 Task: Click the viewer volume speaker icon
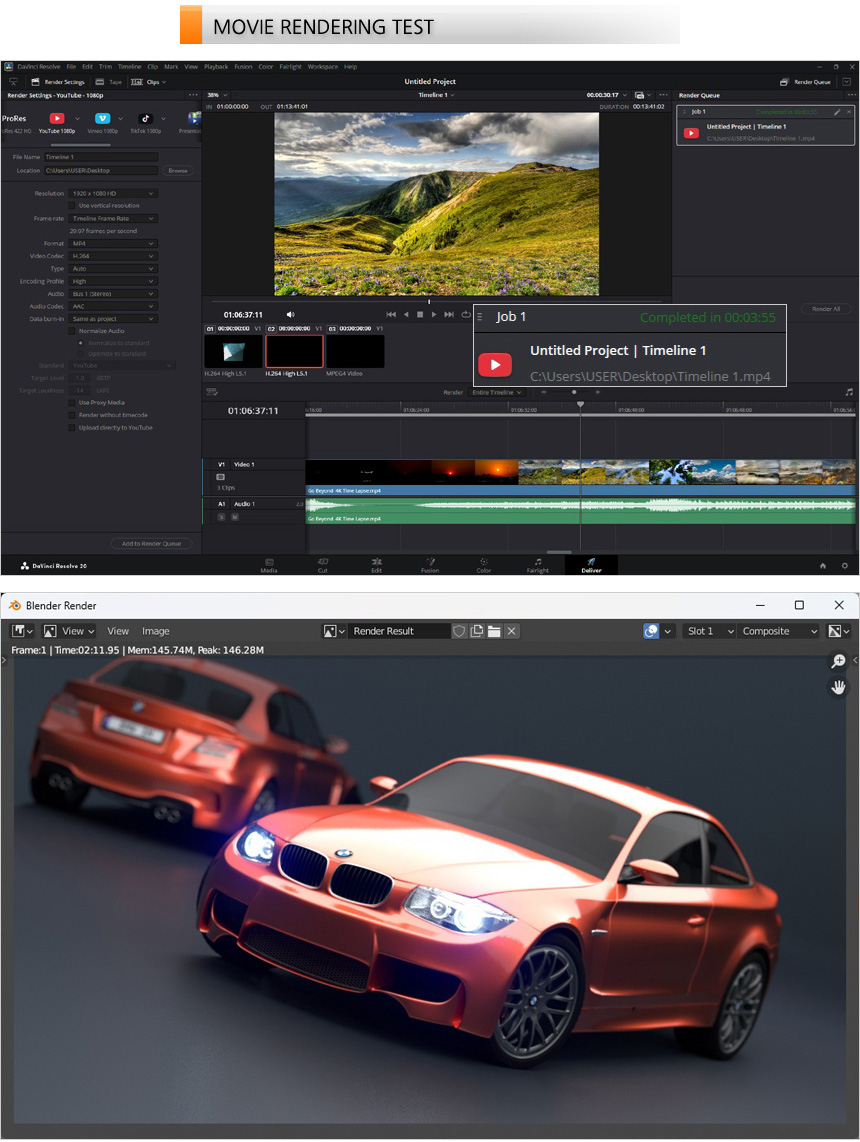point(290,314)
